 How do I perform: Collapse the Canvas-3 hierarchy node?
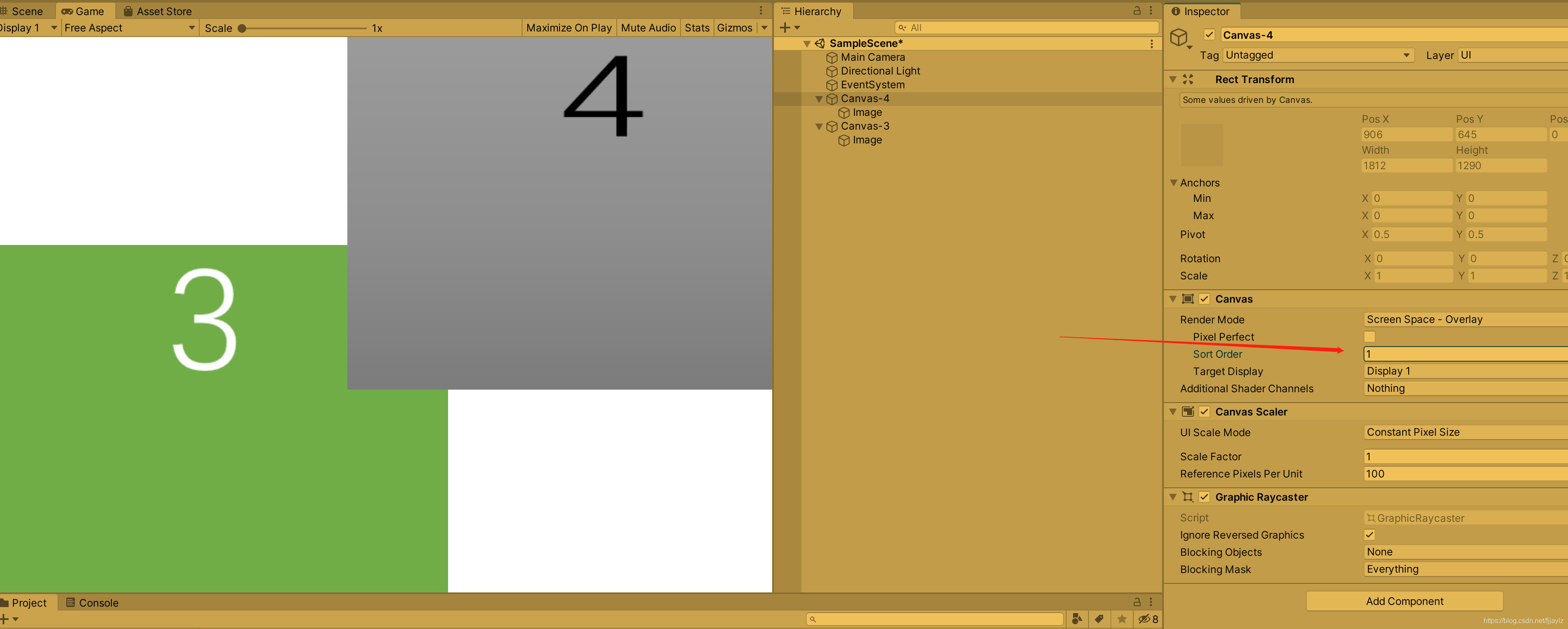tap(819, 127)
